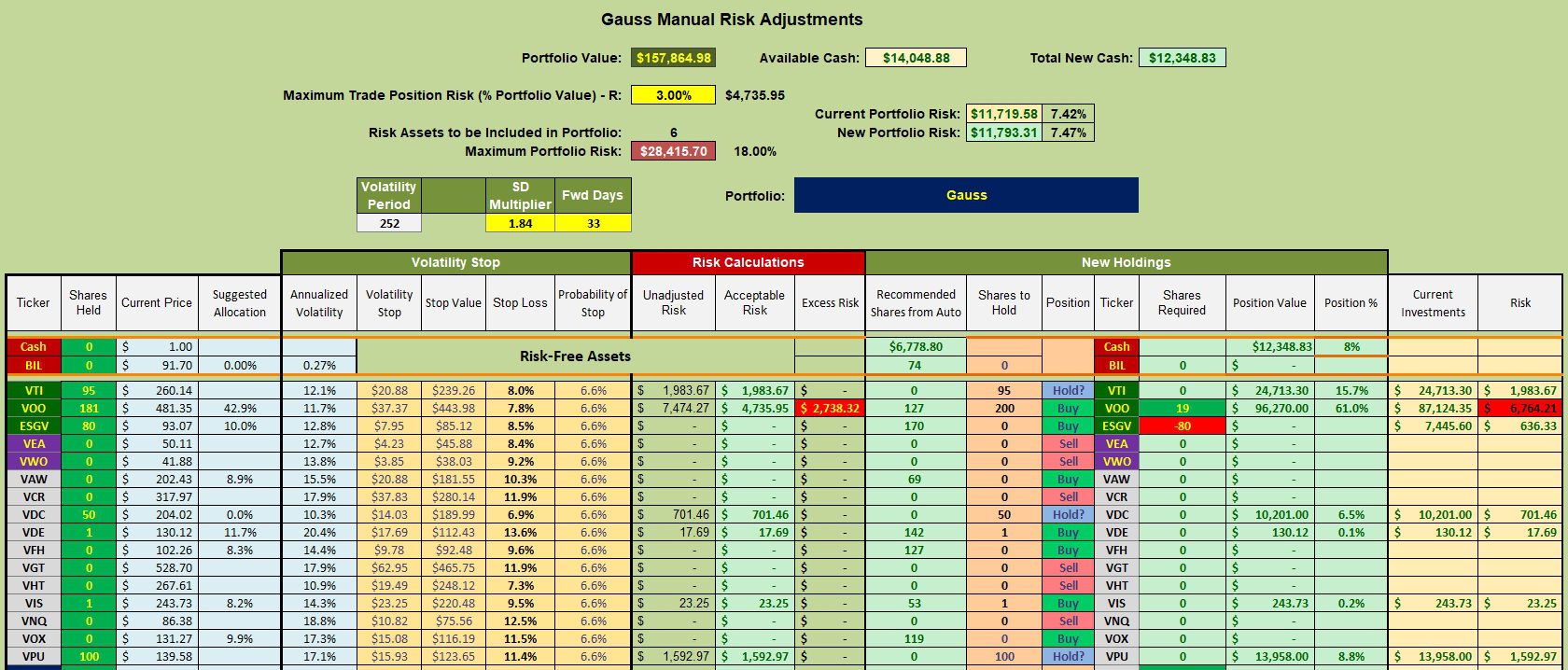
Task: Click the ESGV ticker cell in first column
Action: (x=34, y=426)
